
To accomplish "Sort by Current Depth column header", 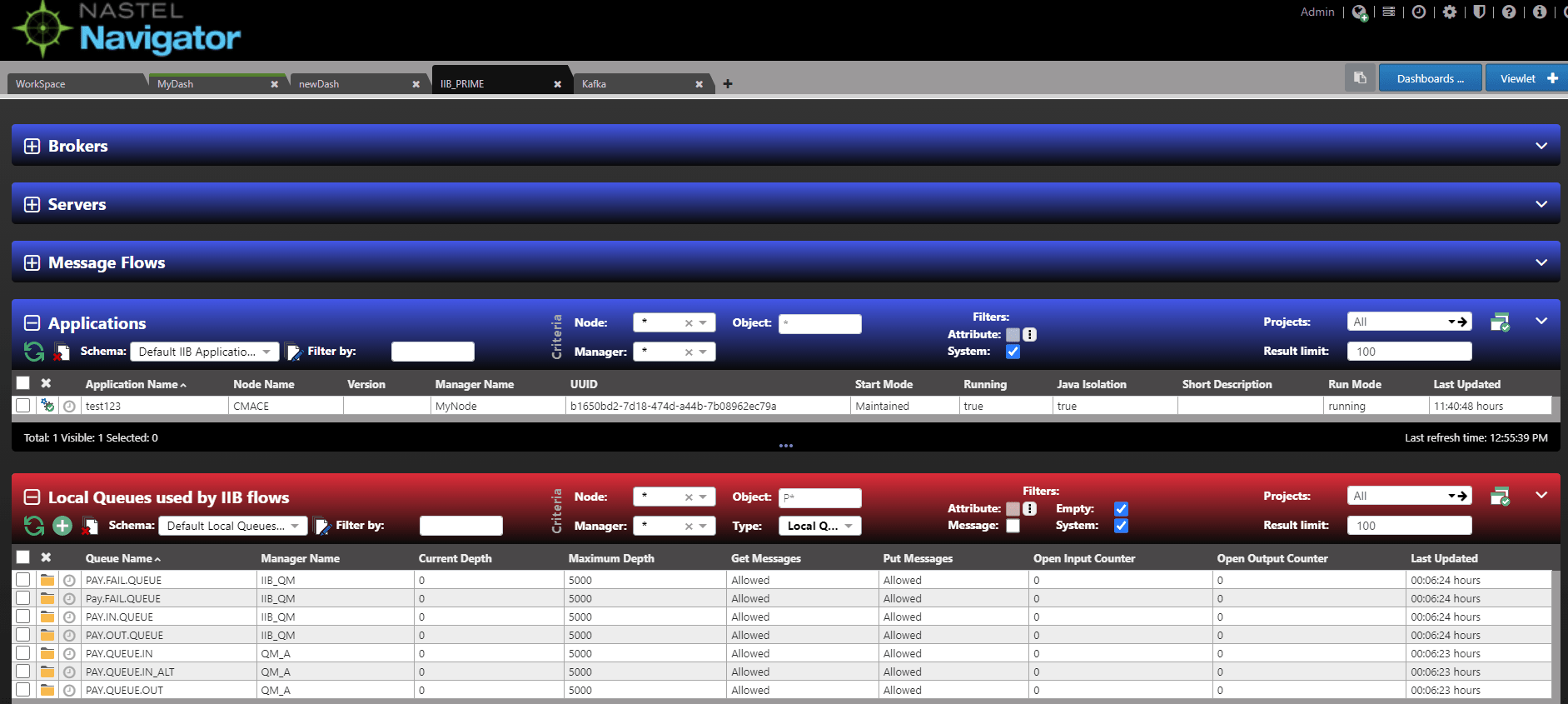I will point(455,558).
